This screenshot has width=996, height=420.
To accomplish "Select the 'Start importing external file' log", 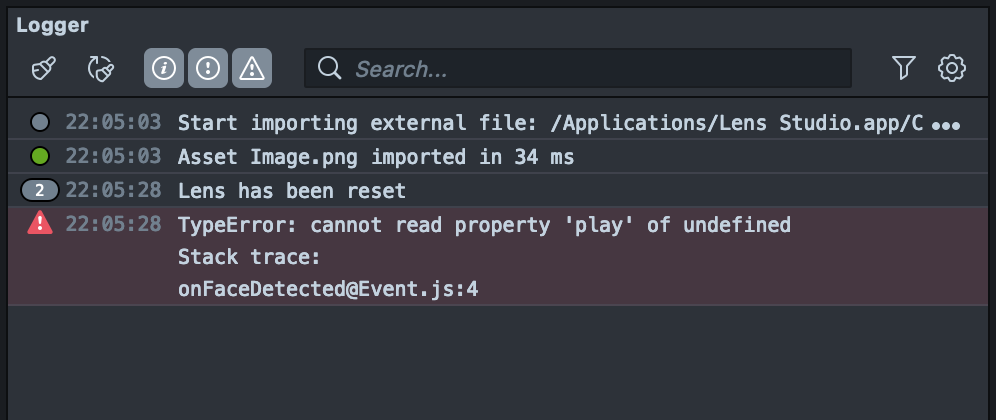I will point(550,123).
